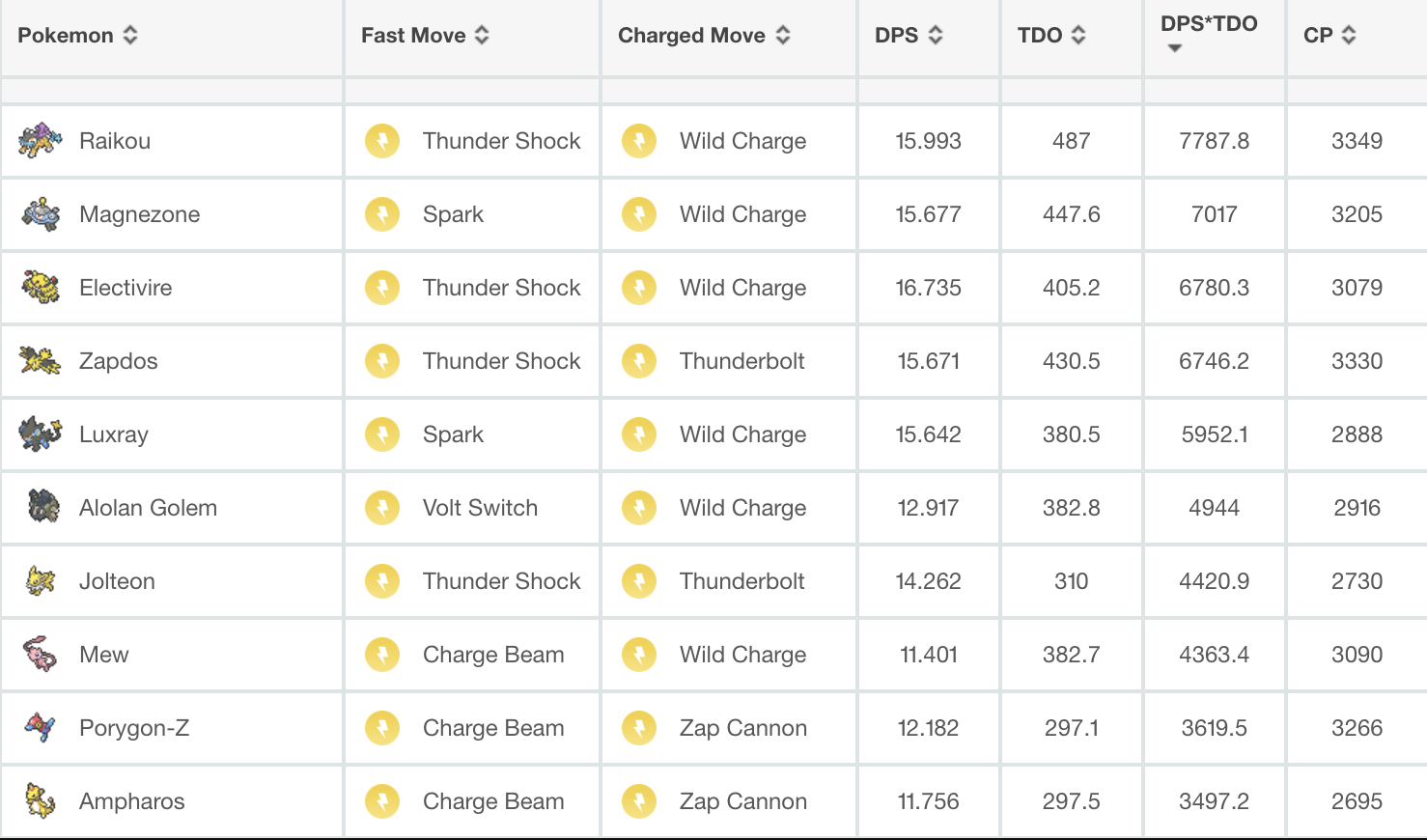Sort by Charged Move column header
1427x840 pixels.
(x=783, y=36)
